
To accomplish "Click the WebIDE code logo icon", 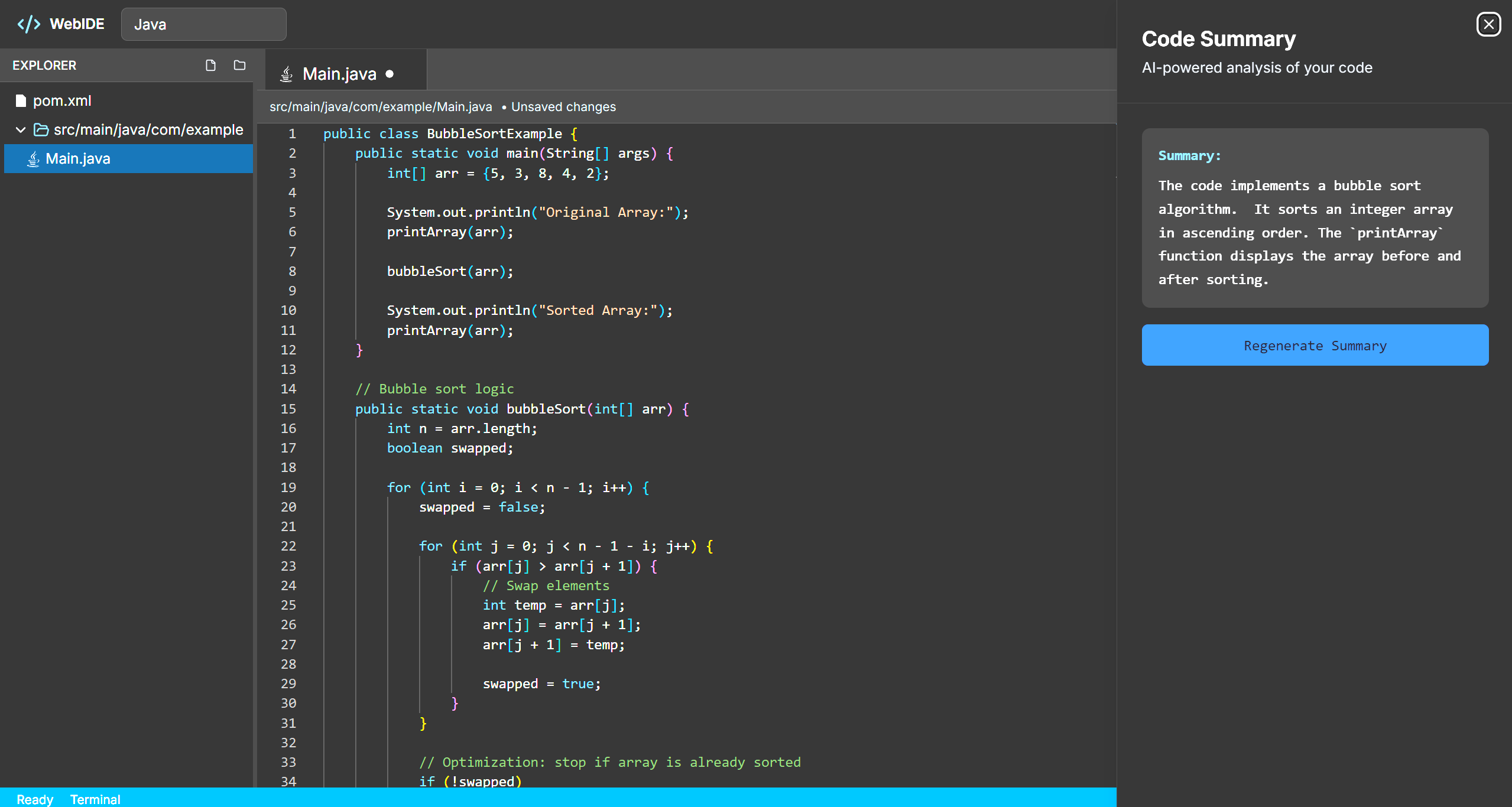I will click(29, 24).
